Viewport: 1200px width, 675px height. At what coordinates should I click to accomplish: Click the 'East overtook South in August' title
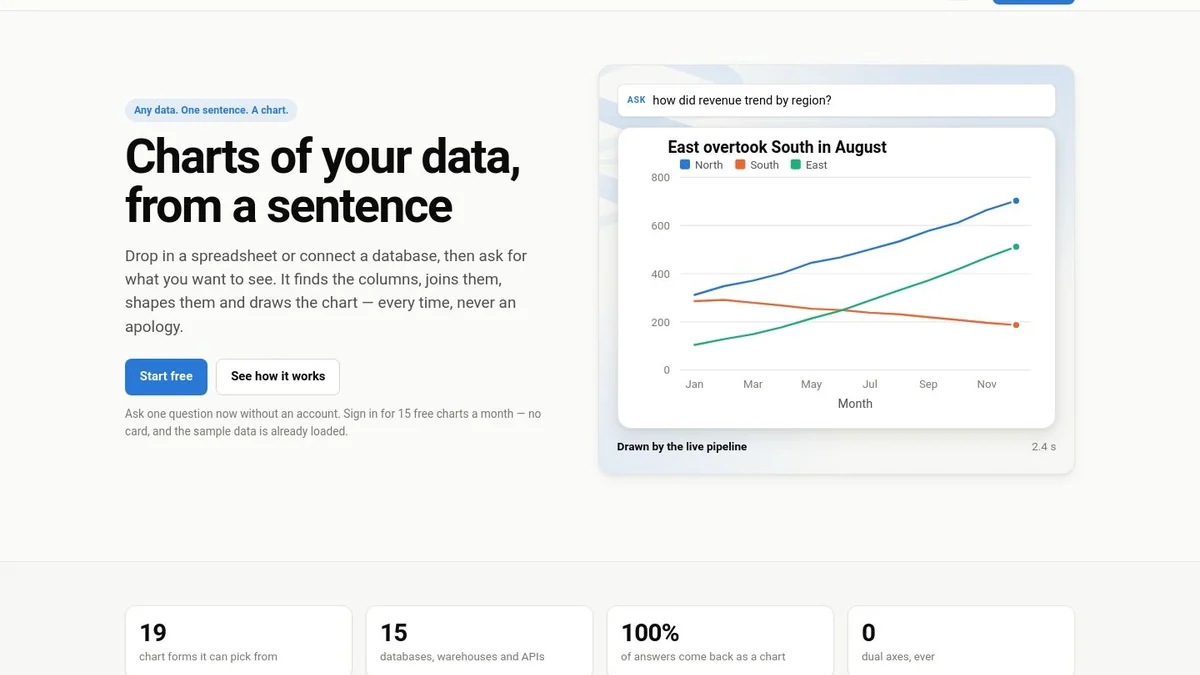tap(777, 147)
